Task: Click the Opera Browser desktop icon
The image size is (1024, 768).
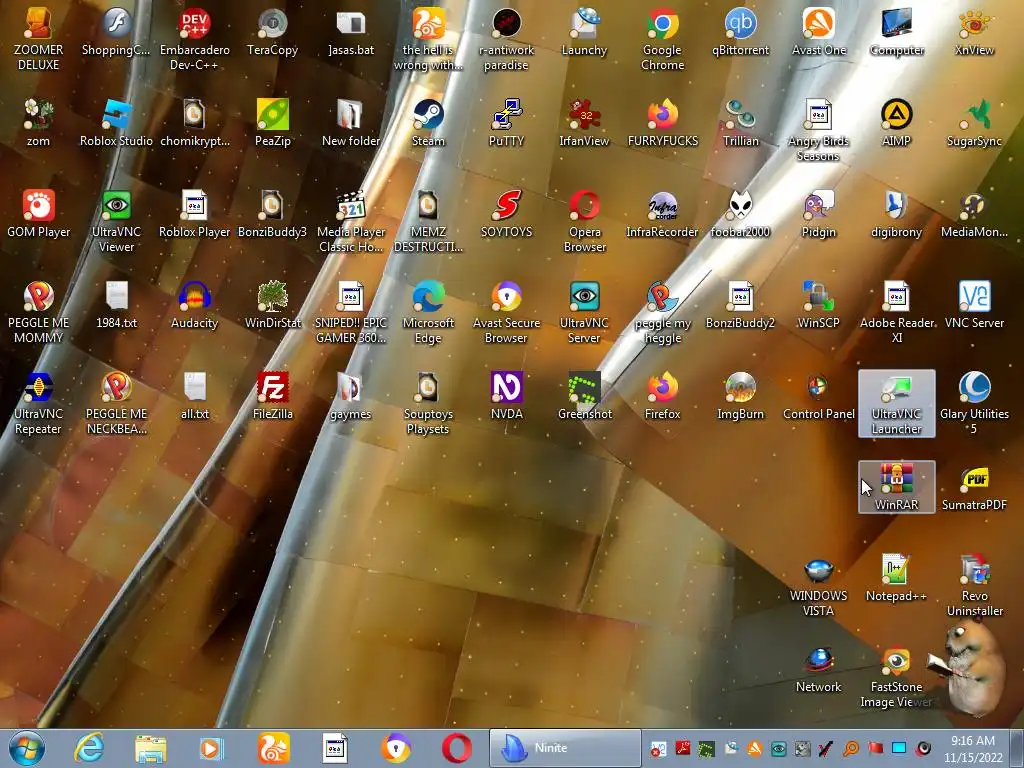Action: click(x=584, y=221)
